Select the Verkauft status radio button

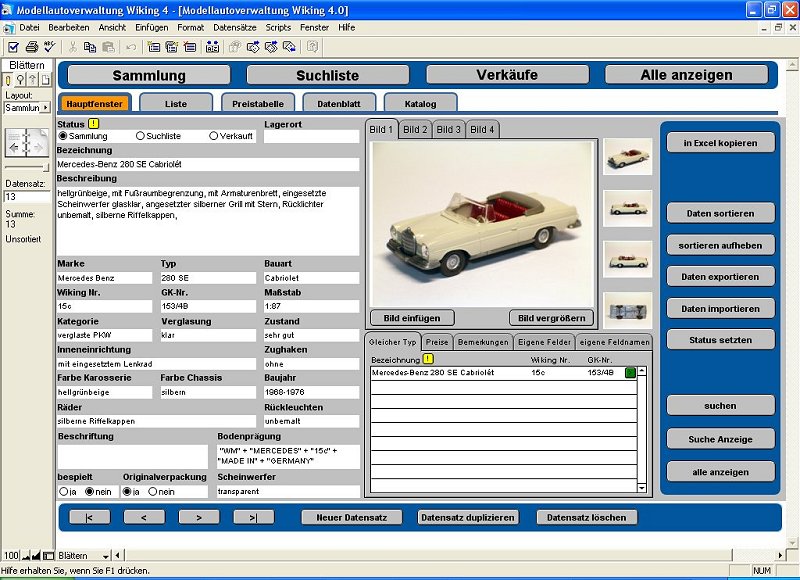coord(214,136)
